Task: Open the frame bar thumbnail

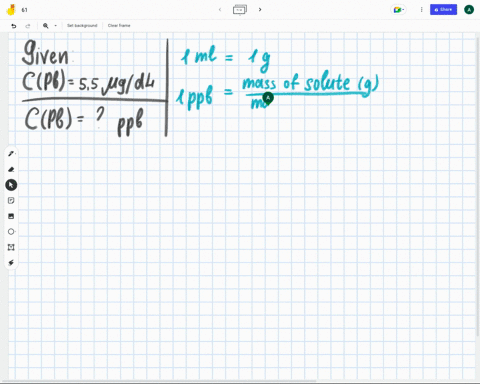Action: [x=240, y=10]
